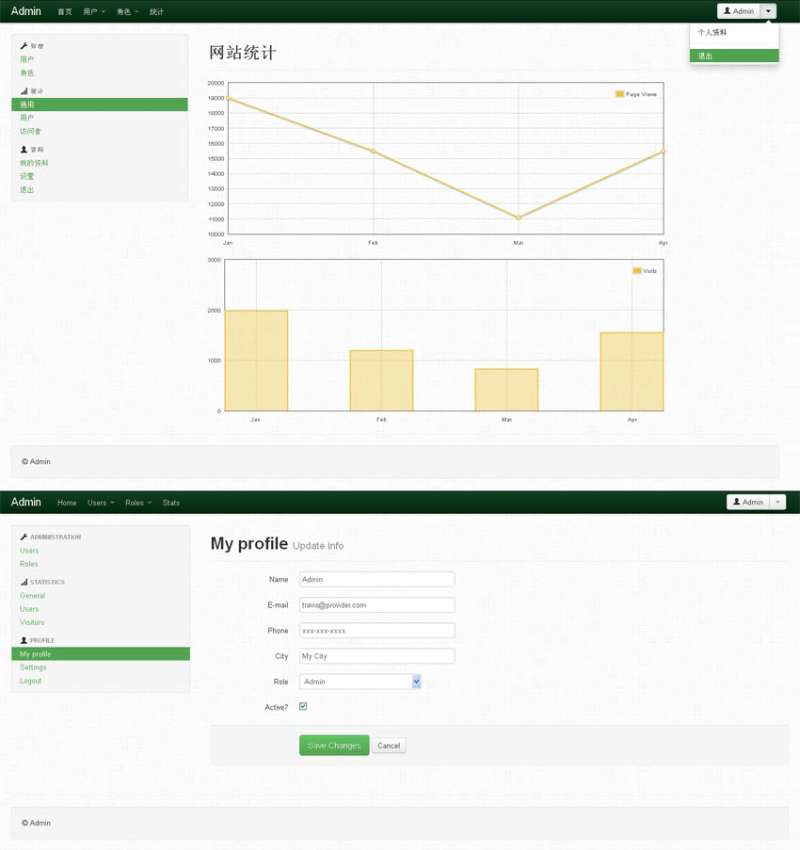800x850 pixels.
Task: Expand the 用户 dropdown in the top navbar
Action: tap(95, 11)
